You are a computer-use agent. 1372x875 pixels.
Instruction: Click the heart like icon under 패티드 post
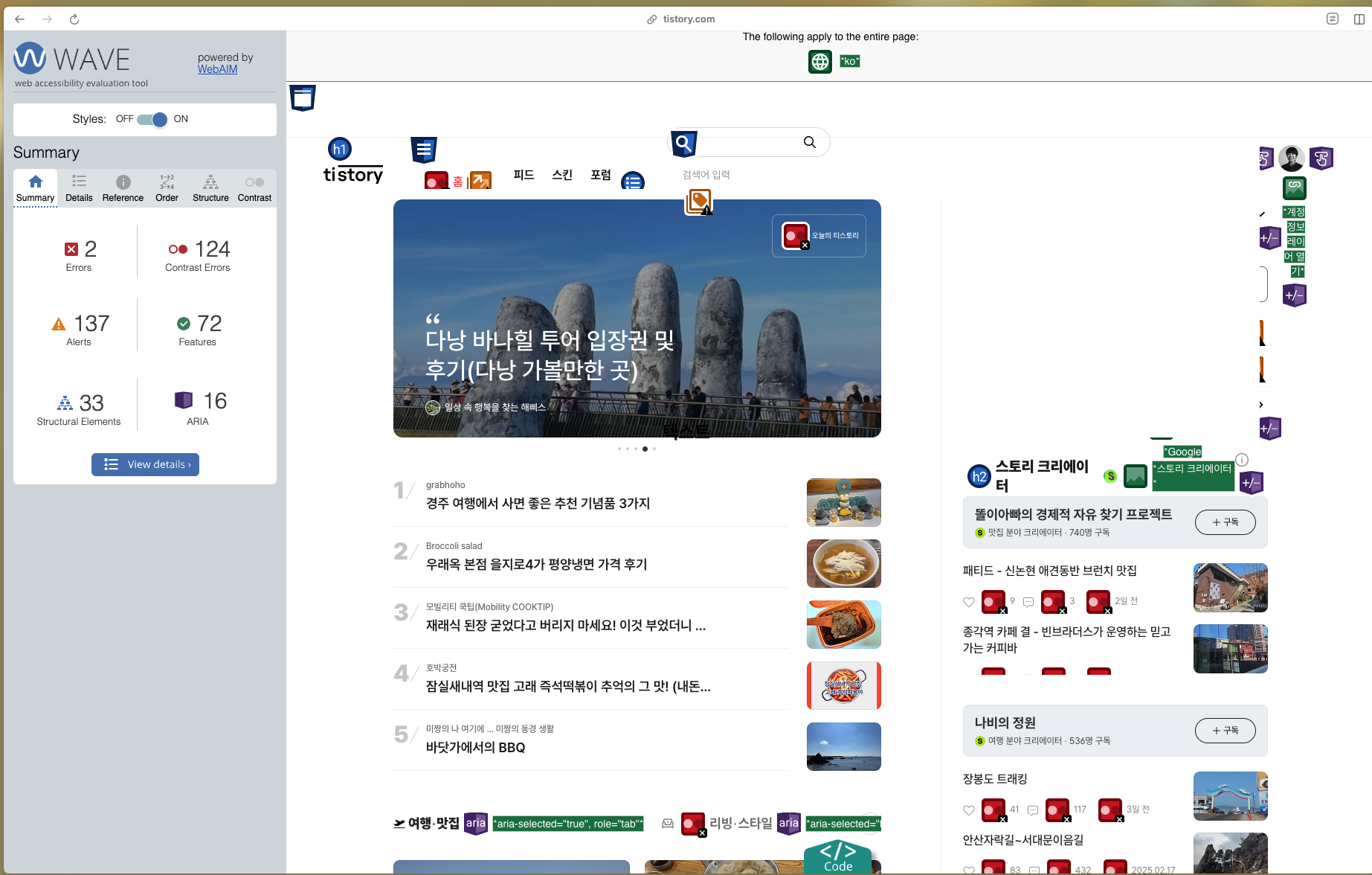pos(969,602)
